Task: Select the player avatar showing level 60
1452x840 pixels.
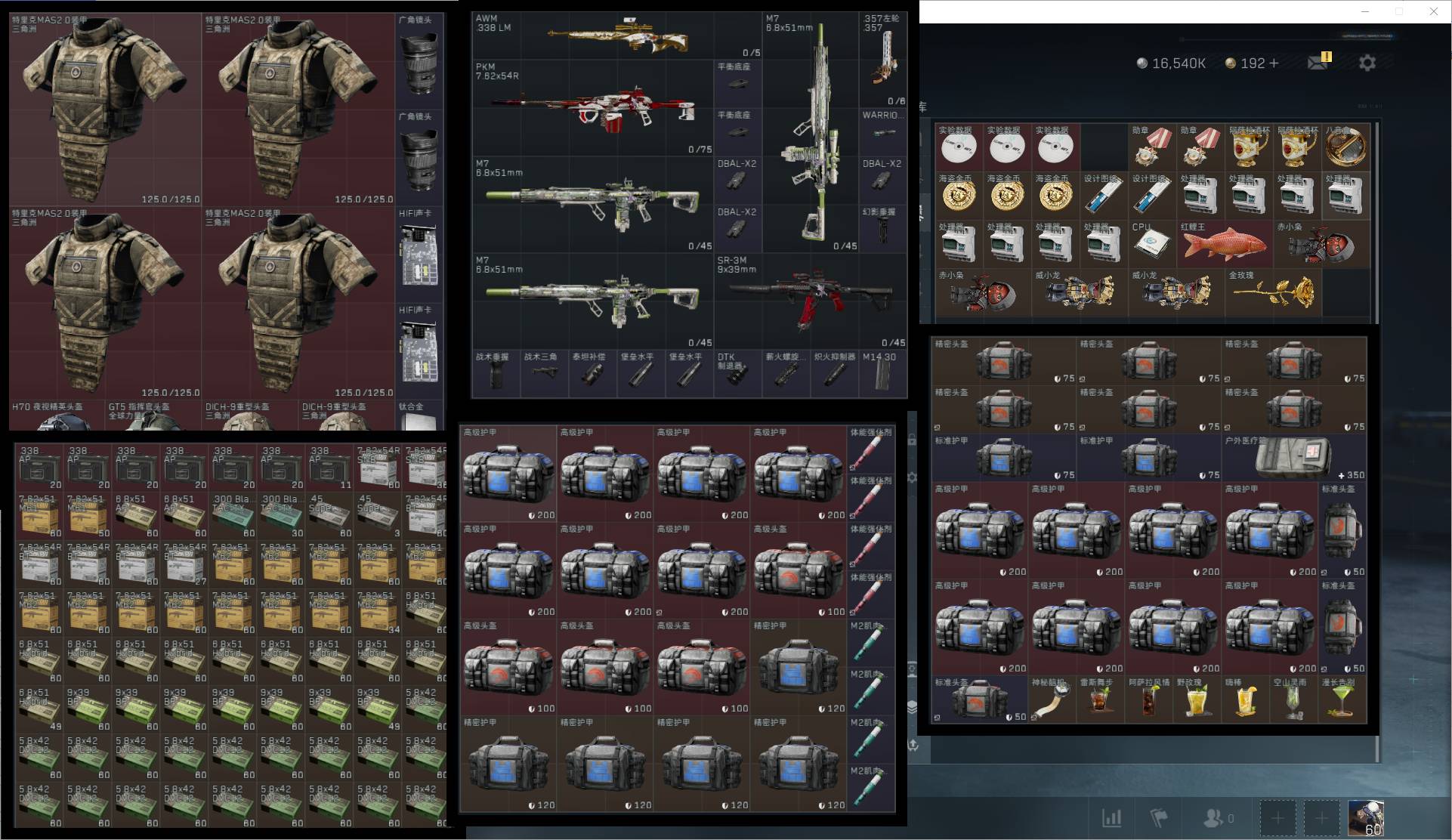Action: pyautogui.click(x=1366, y=818)
